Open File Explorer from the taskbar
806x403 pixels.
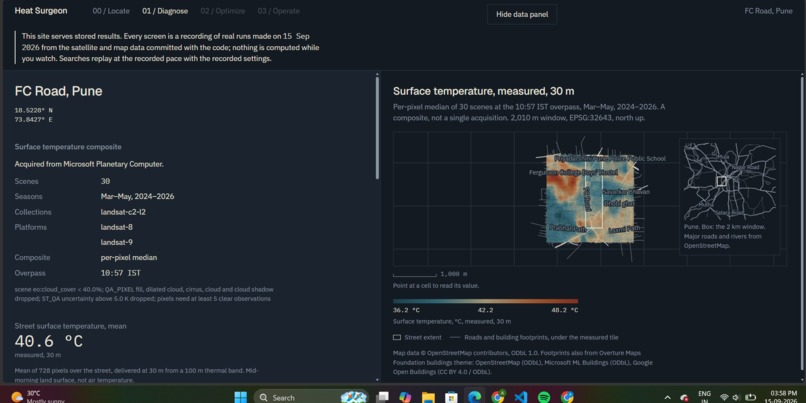pyautogui.click(x=428, y=397)
